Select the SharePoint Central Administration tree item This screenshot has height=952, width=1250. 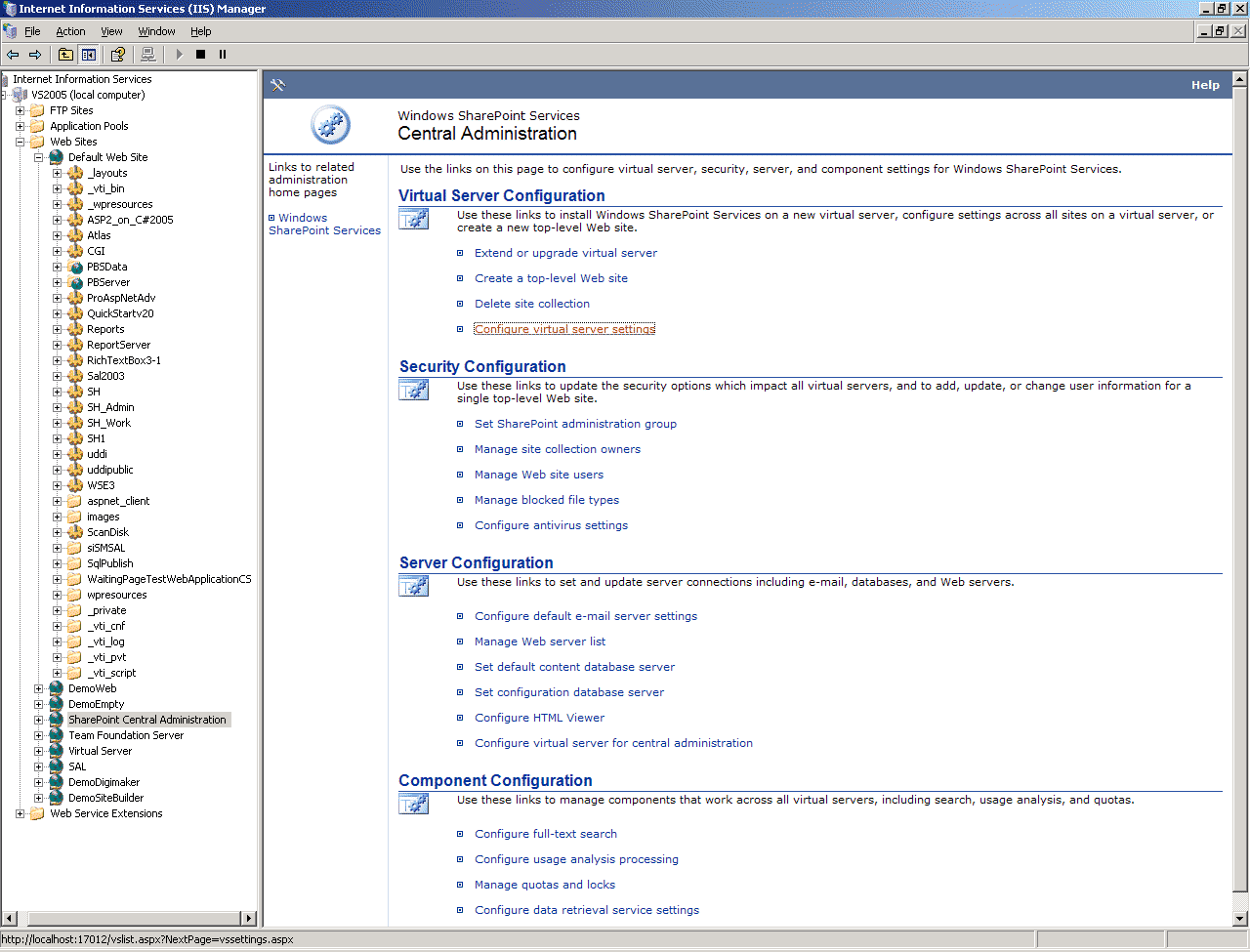147,720
